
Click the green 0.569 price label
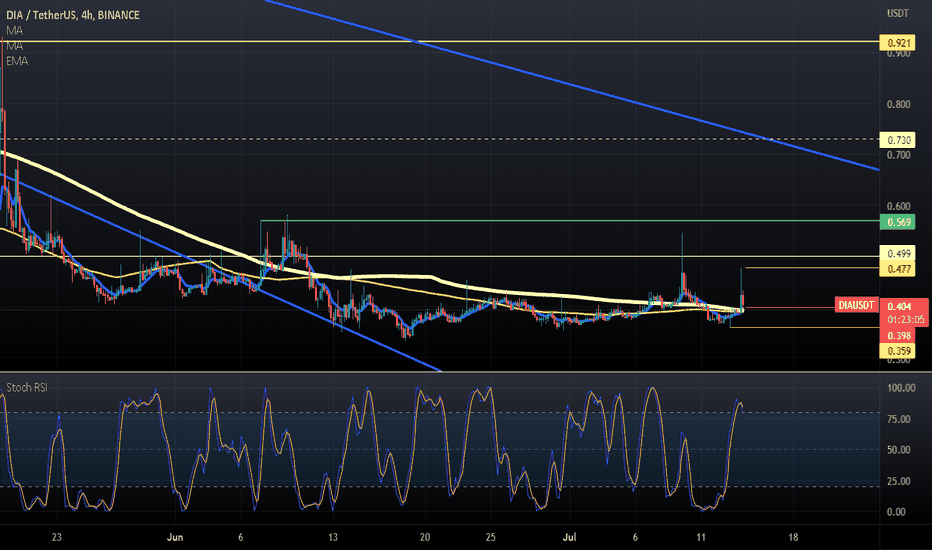898,222
